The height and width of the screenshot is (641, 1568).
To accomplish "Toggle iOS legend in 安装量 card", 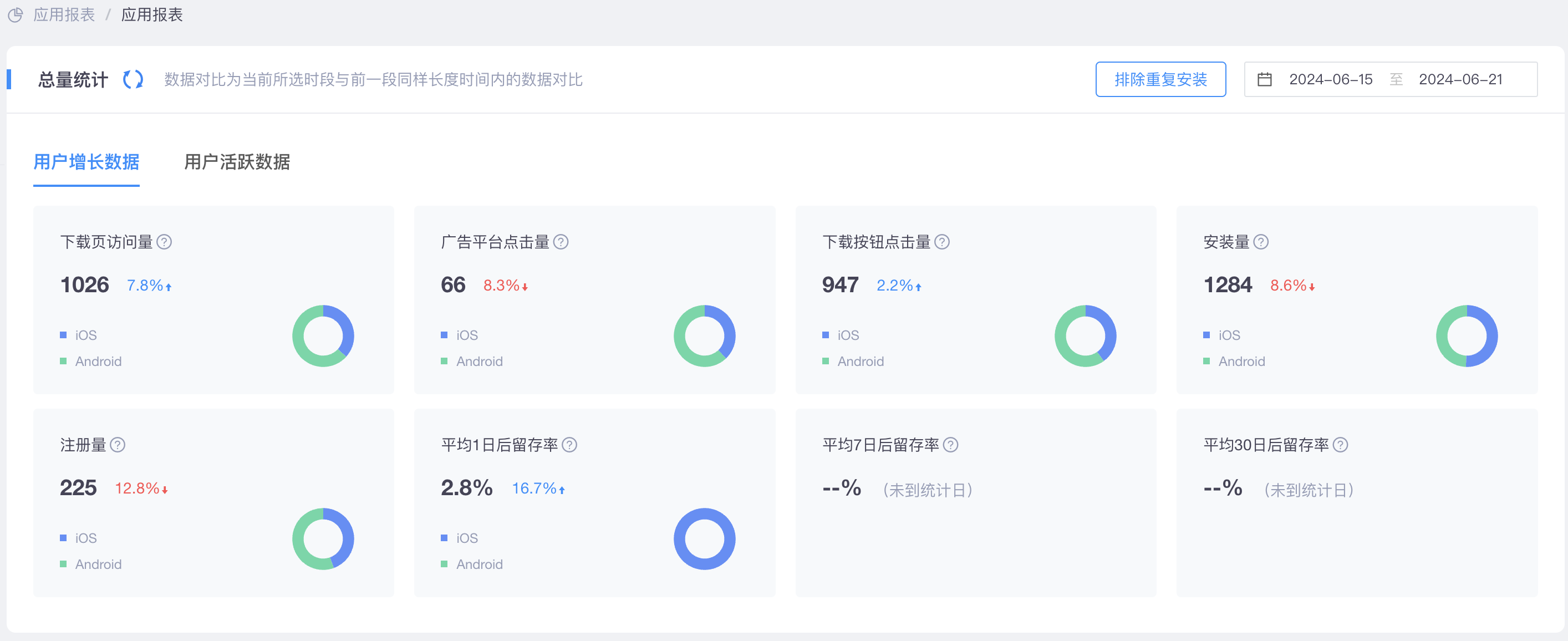I will (x=1221, y=335).
